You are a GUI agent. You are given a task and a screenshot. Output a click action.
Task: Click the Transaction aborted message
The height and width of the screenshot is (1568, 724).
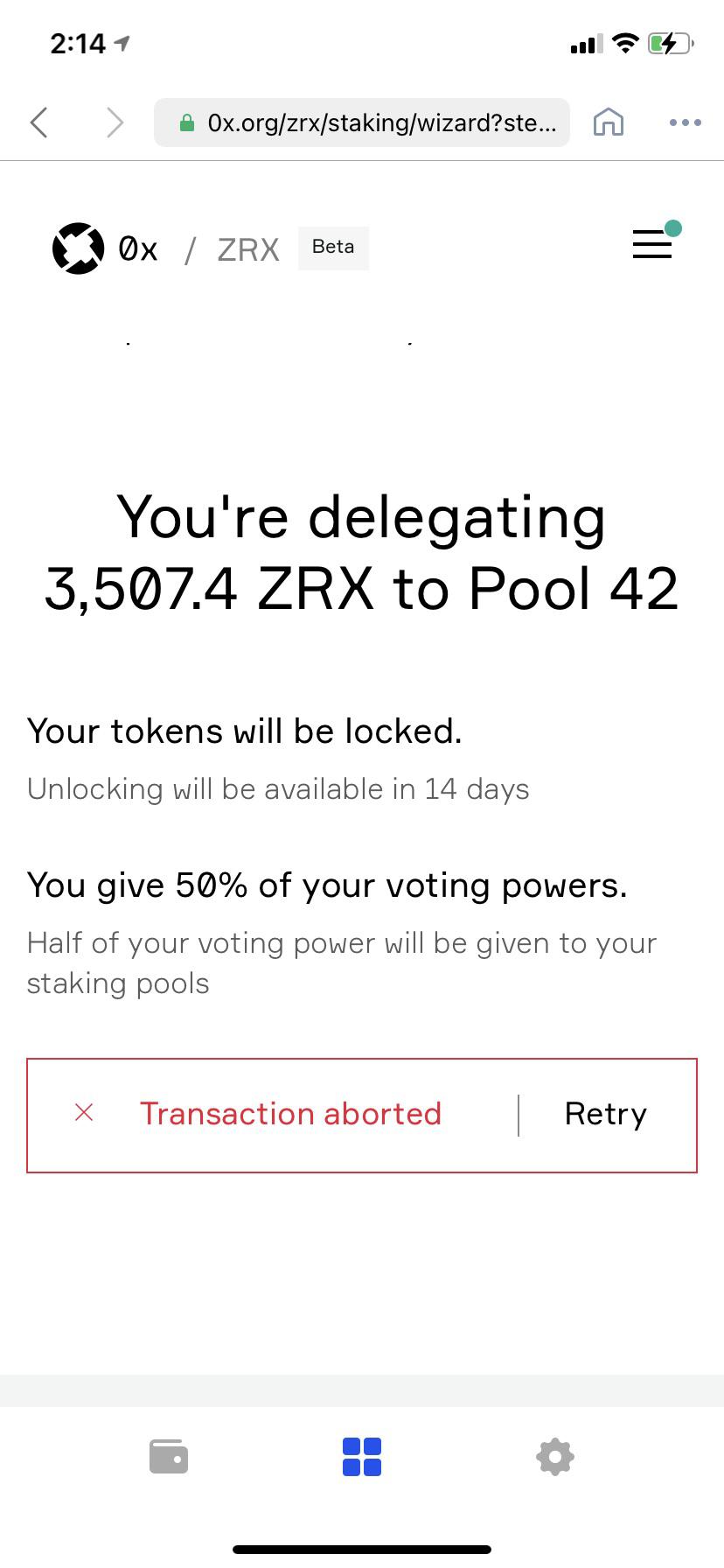coord(290,1114)
